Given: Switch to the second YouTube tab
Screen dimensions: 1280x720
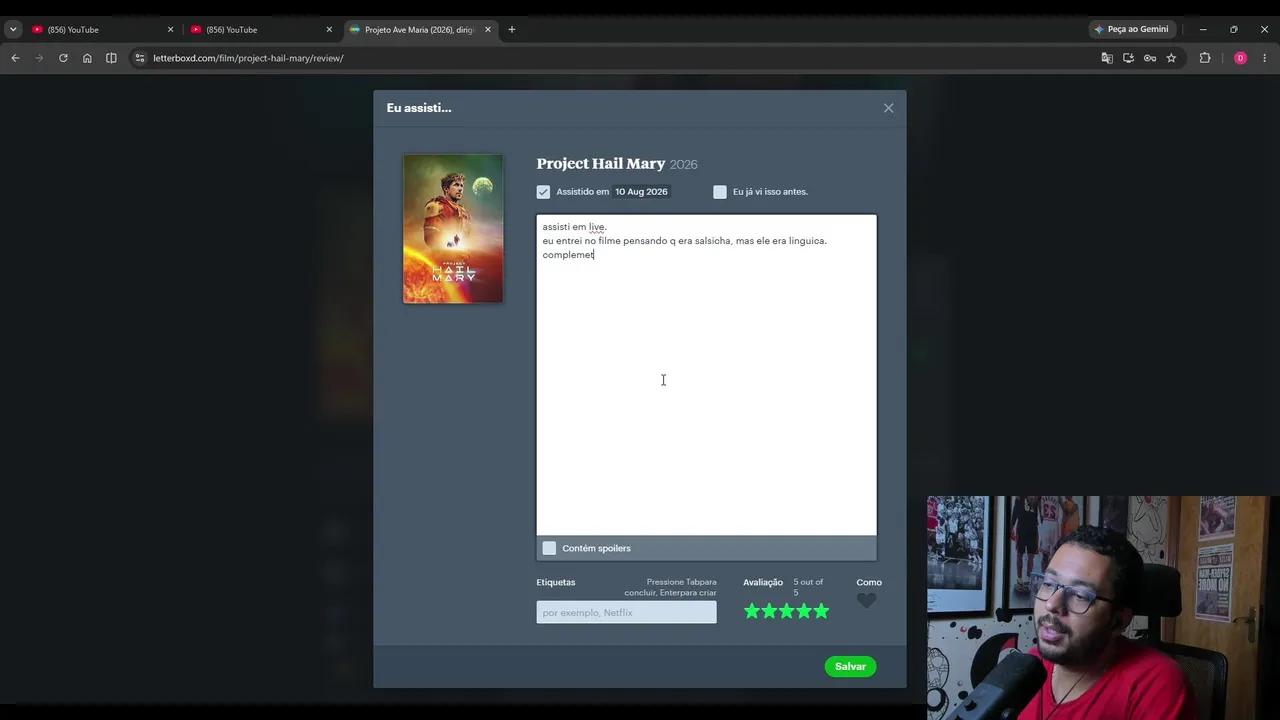Looking at the screenshot, I should click(260, 29).
